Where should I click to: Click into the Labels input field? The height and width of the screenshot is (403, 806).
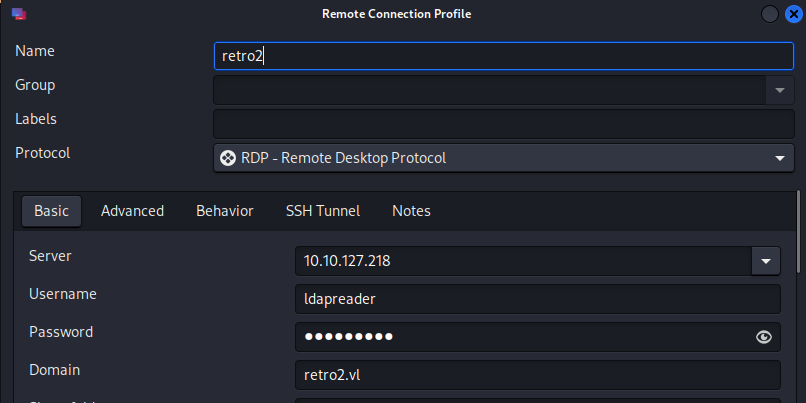click(x=503, y=124)
